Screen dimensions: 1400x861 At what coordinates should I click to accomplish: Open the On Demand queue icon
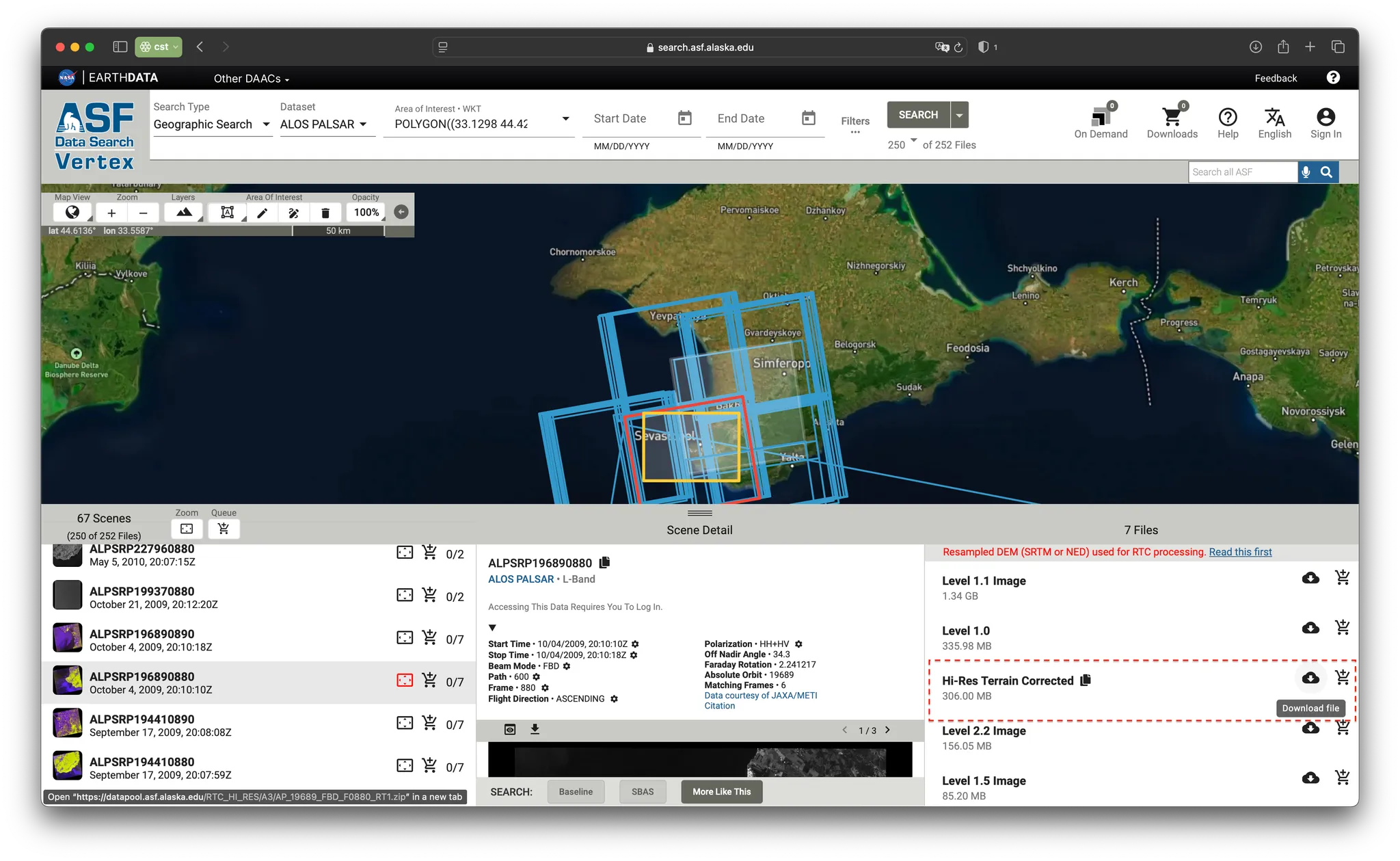click(x=1100, y=116)
